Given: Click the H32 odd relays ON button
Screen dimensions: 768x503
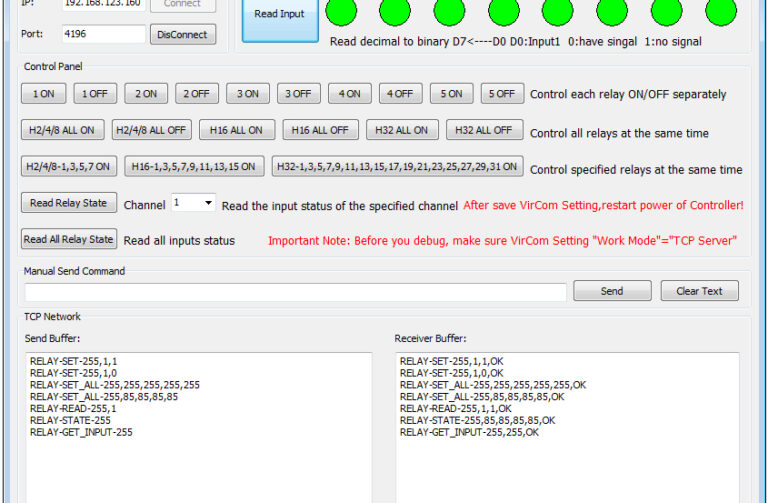Looking at the screenshot, I should tap(398, 166).
